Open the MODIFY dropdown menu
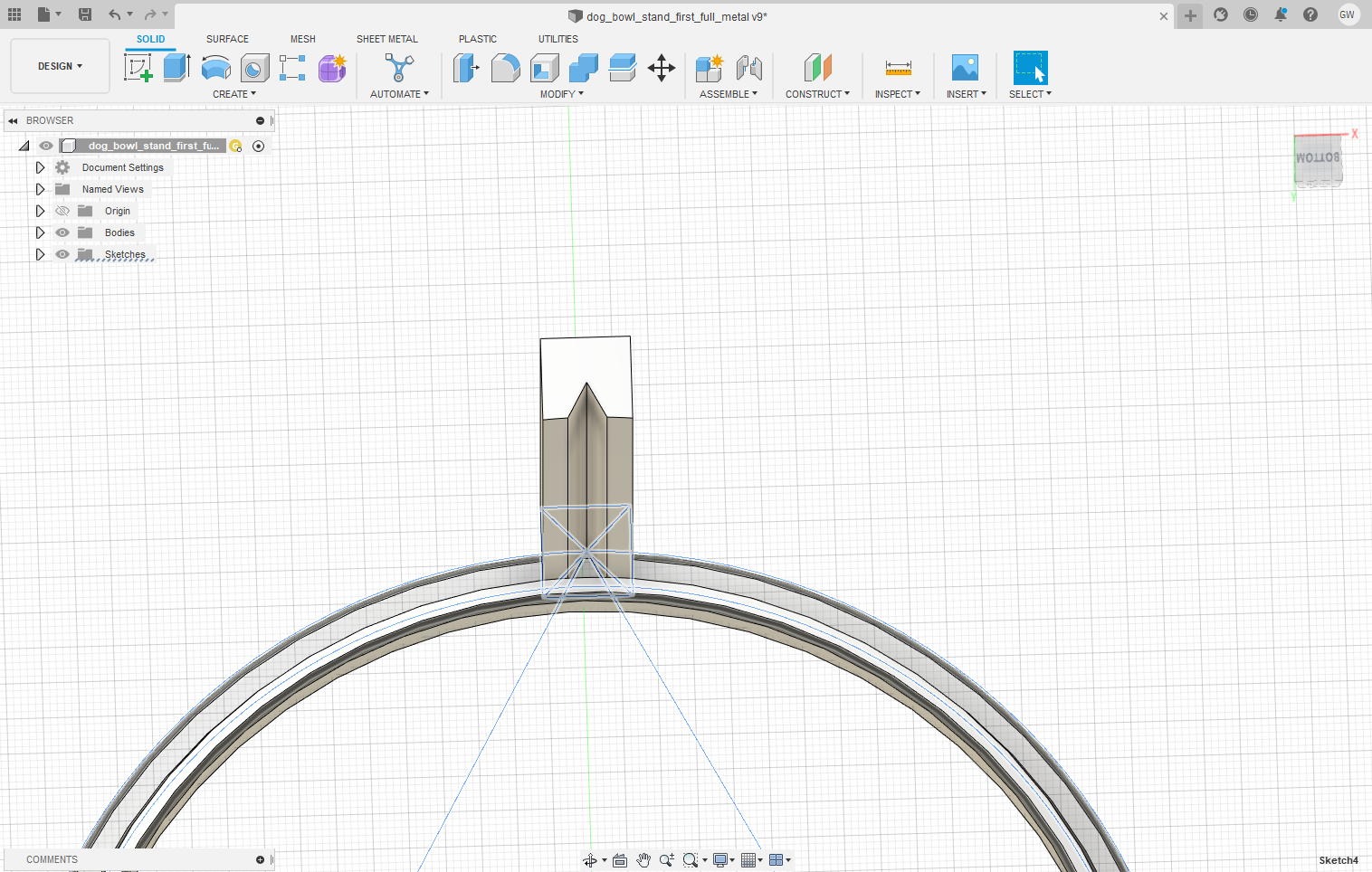The width and height of the screenshot is (1372, 872). [561, 94]
